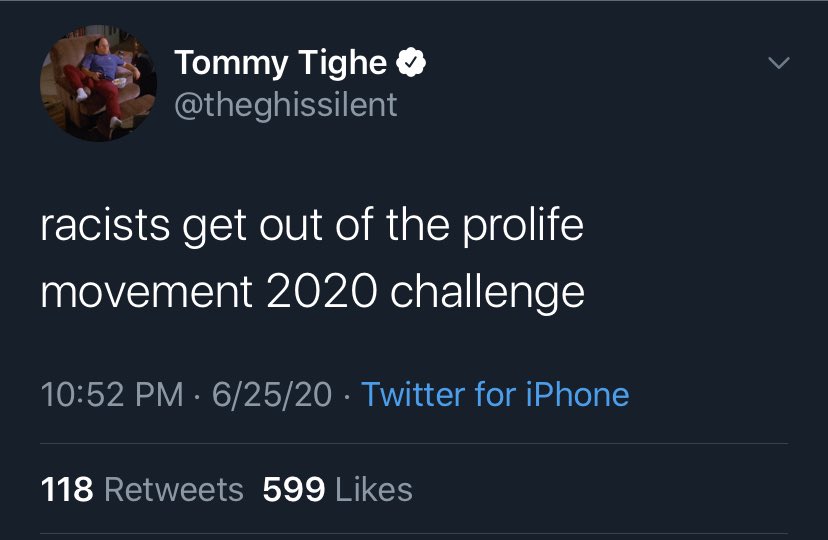Image resolution: width=828 pixels, height=540 pixels.
Task: Click the 6/25/20 date
Action: (x=272, y=394)
